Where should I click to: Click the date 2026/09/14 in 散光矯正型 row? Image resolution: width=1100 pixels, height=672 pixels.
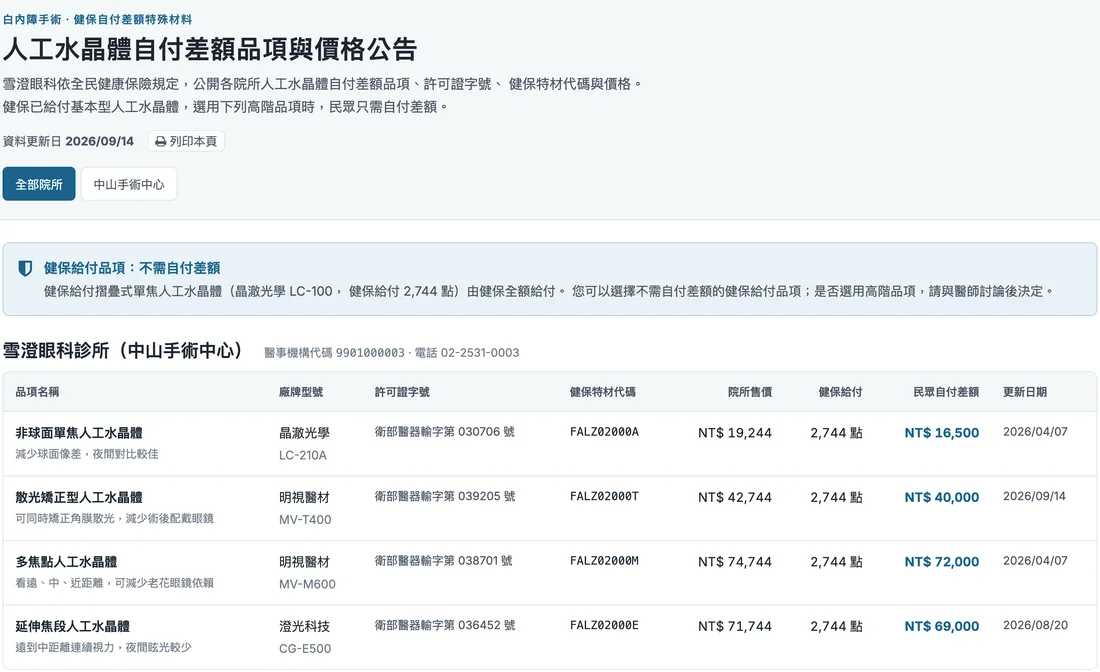(1034, 496)
